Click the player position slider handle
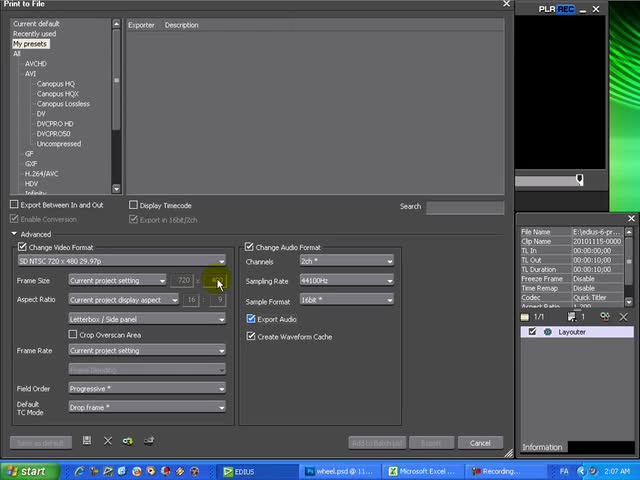This screenshot has height=480, width=640. tap(580, 180)
